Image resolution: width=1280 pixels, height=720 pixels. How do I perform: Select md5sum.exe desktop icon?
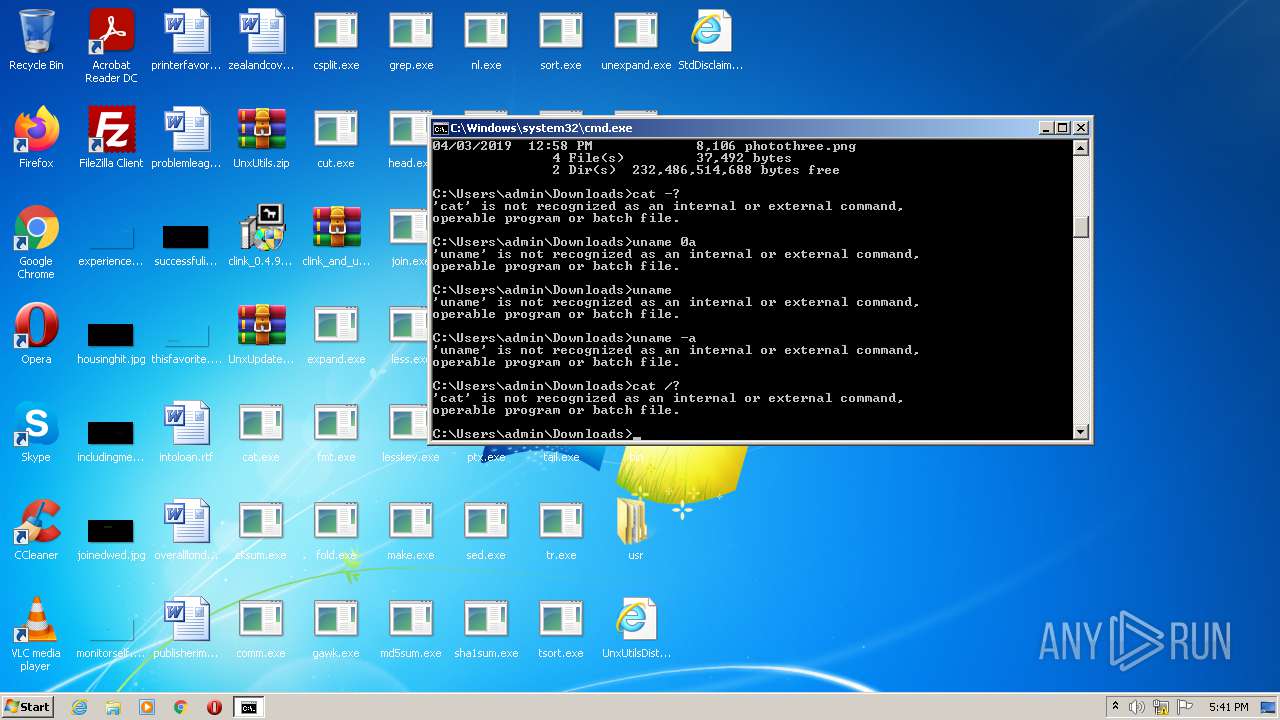pyautogui.click(x=411, y=628)
